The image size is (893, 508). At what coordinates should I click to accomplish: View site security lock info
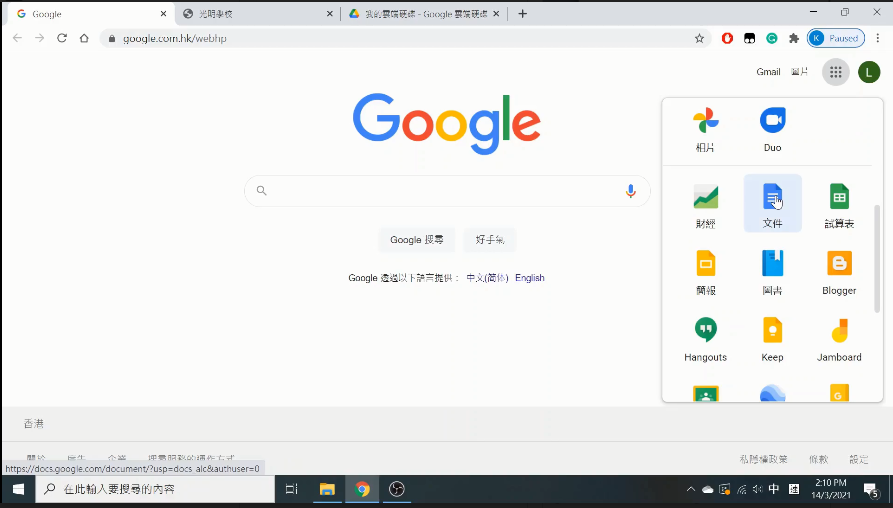click(112, 38)
